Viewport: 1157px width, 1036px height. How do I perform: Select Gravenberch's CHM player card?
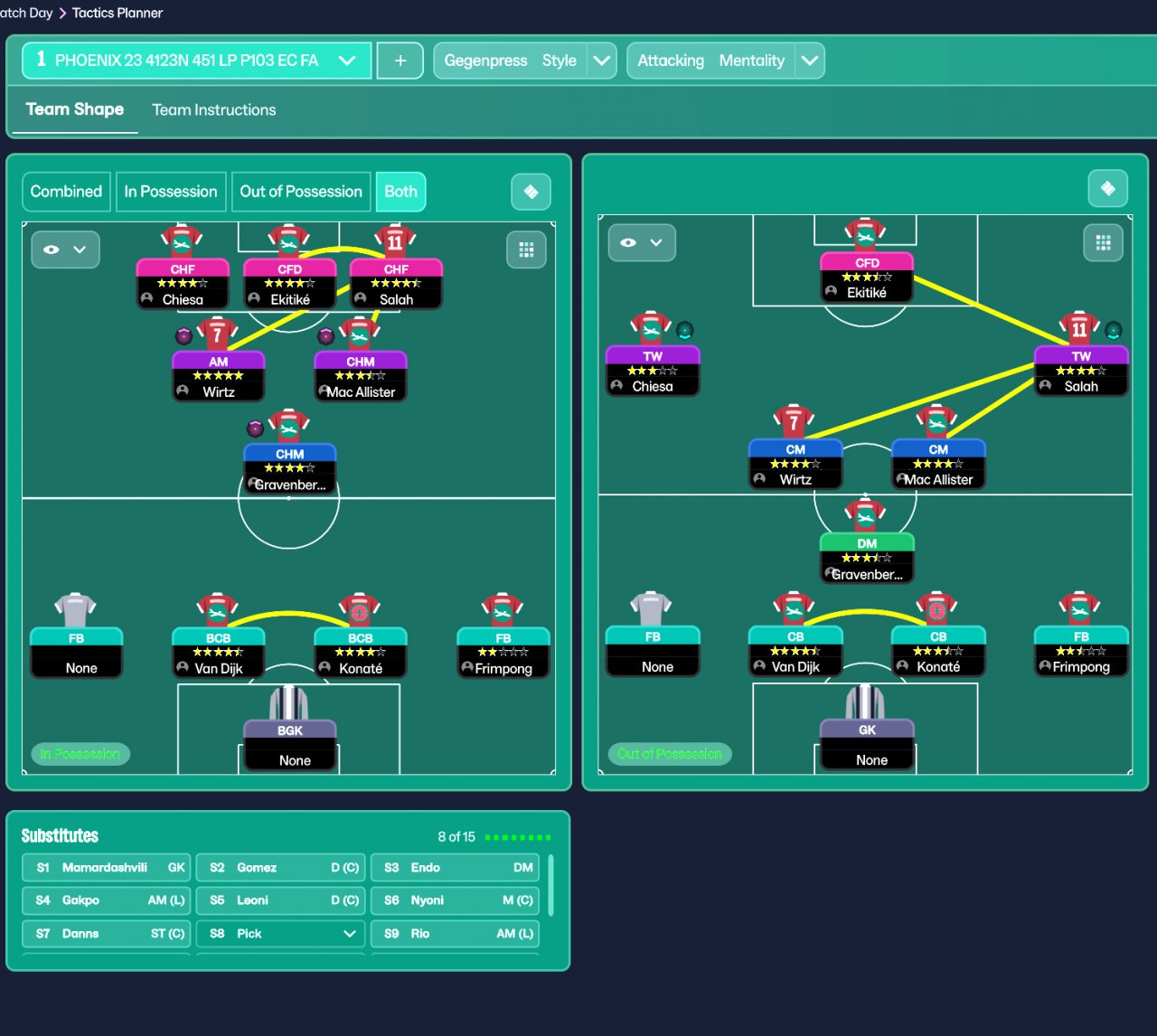[x=289, y=469]
